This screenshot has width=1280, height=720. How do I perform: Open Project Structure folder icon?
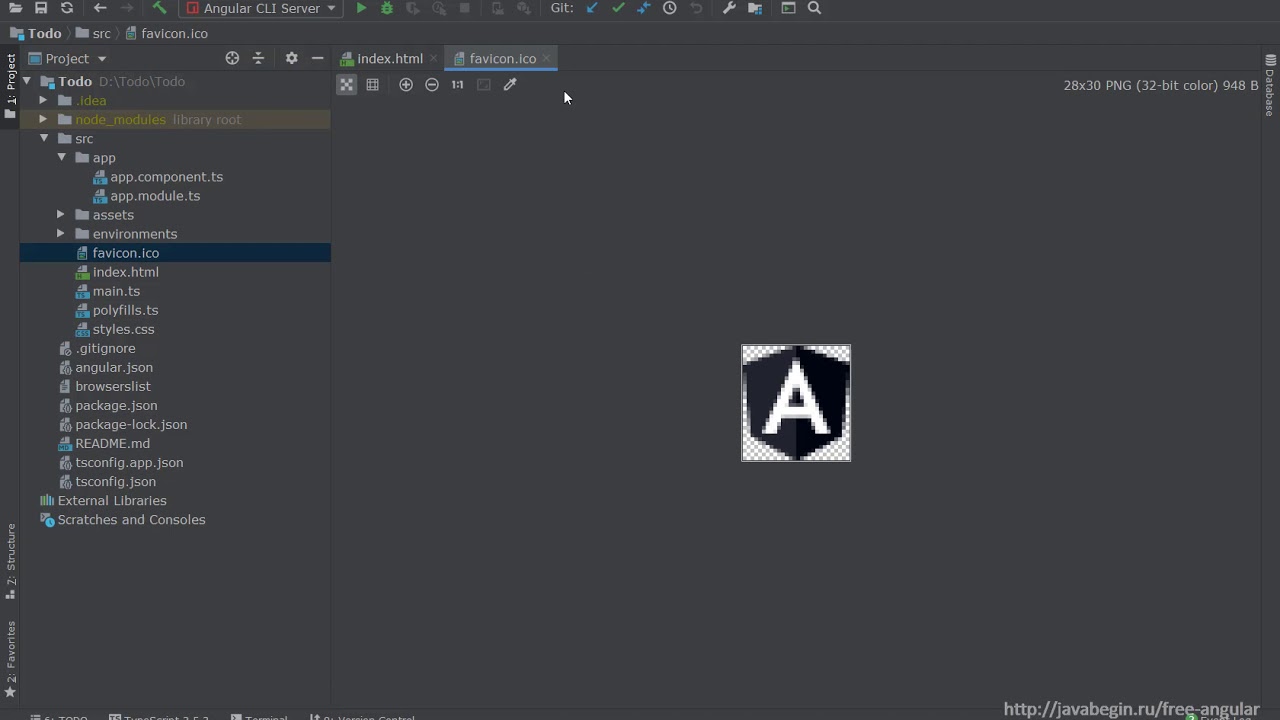pos(755,8)
